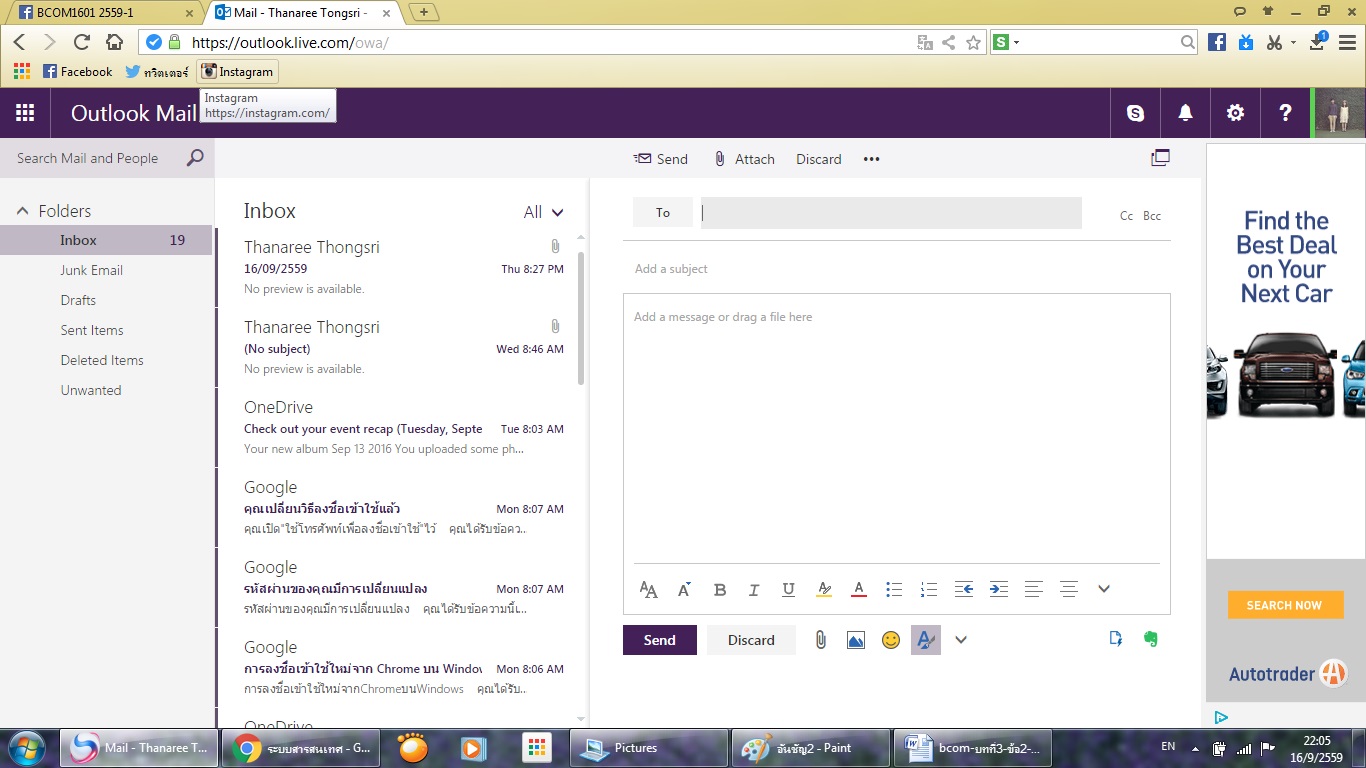1366x768 pixels.
Task: Click into the message body area
Action: tap(896, 430)
